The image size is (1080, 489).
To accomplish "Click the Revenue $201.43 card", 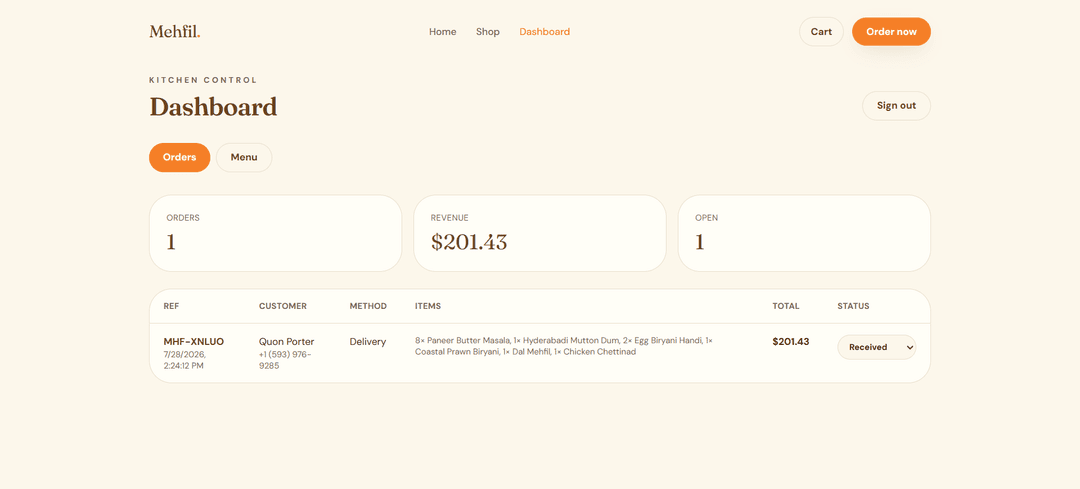I will (x=540, y=233).
